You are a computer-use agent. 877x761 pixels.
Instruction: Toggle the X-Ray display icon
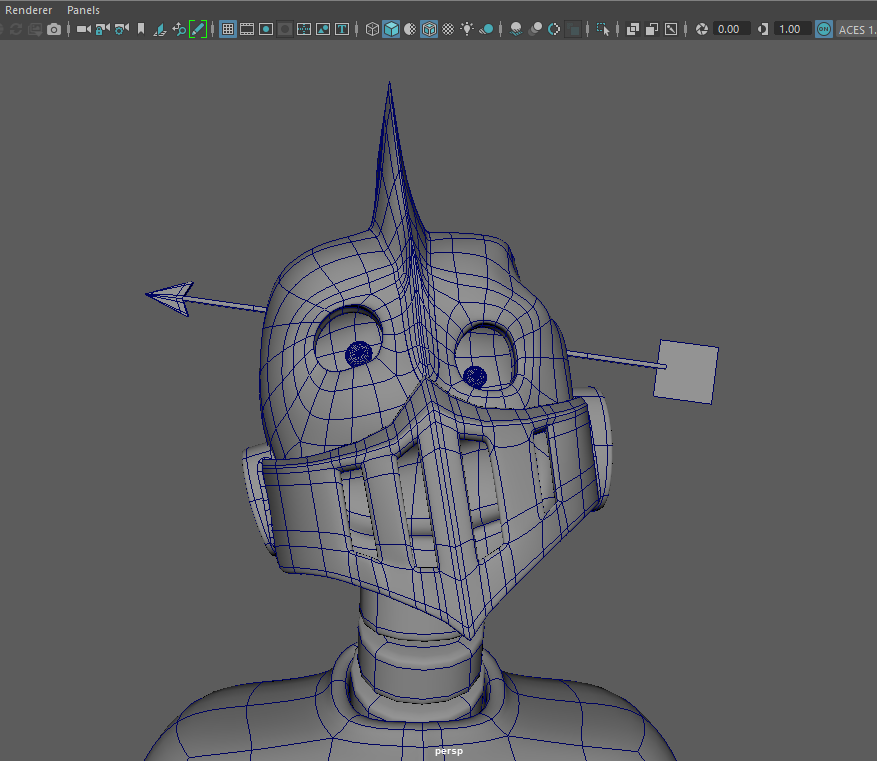633,29
